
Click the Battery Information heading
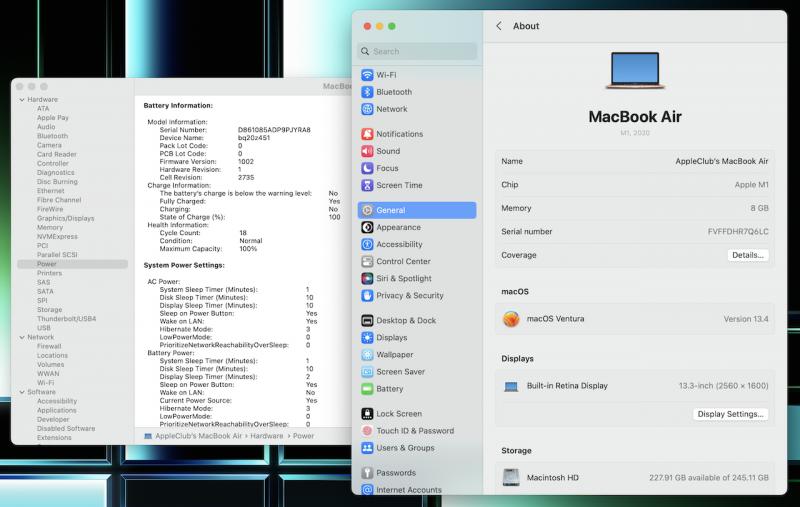[178, 106]
